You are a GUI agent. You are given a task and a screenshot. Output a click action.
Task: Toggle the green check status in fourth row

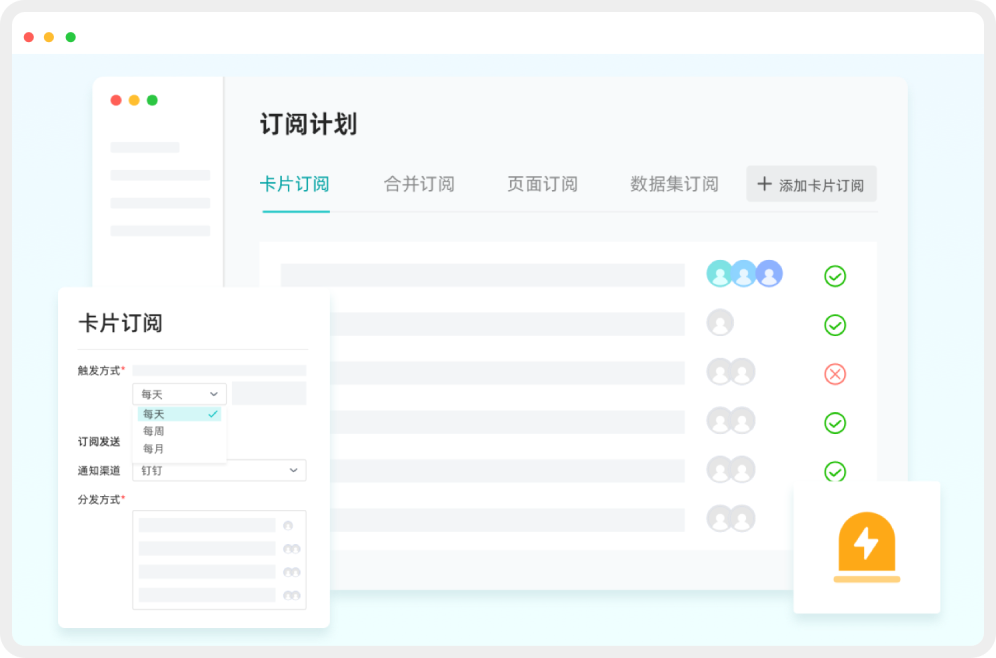pos(835,423)
